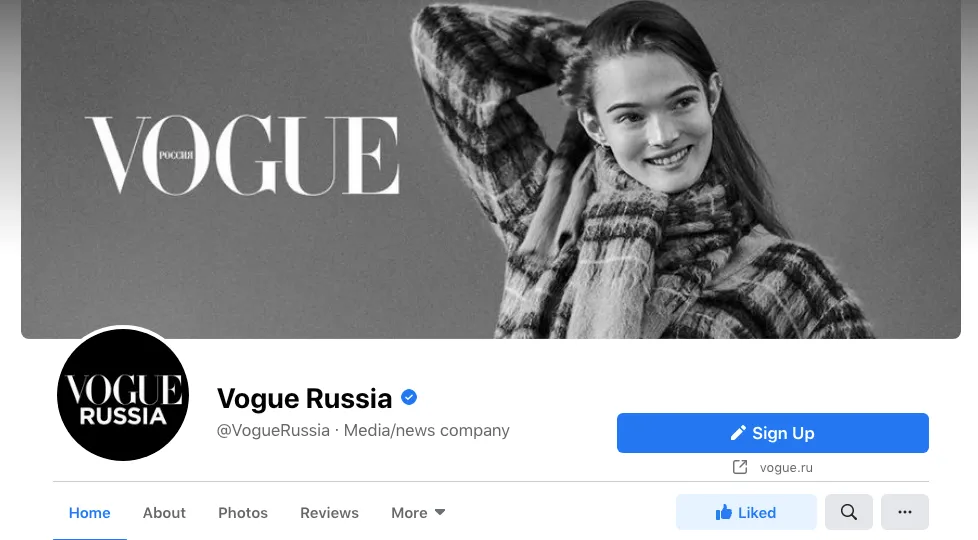Open the vogue.ru website link
978x540 pixels.
click(x=786, y=468)
